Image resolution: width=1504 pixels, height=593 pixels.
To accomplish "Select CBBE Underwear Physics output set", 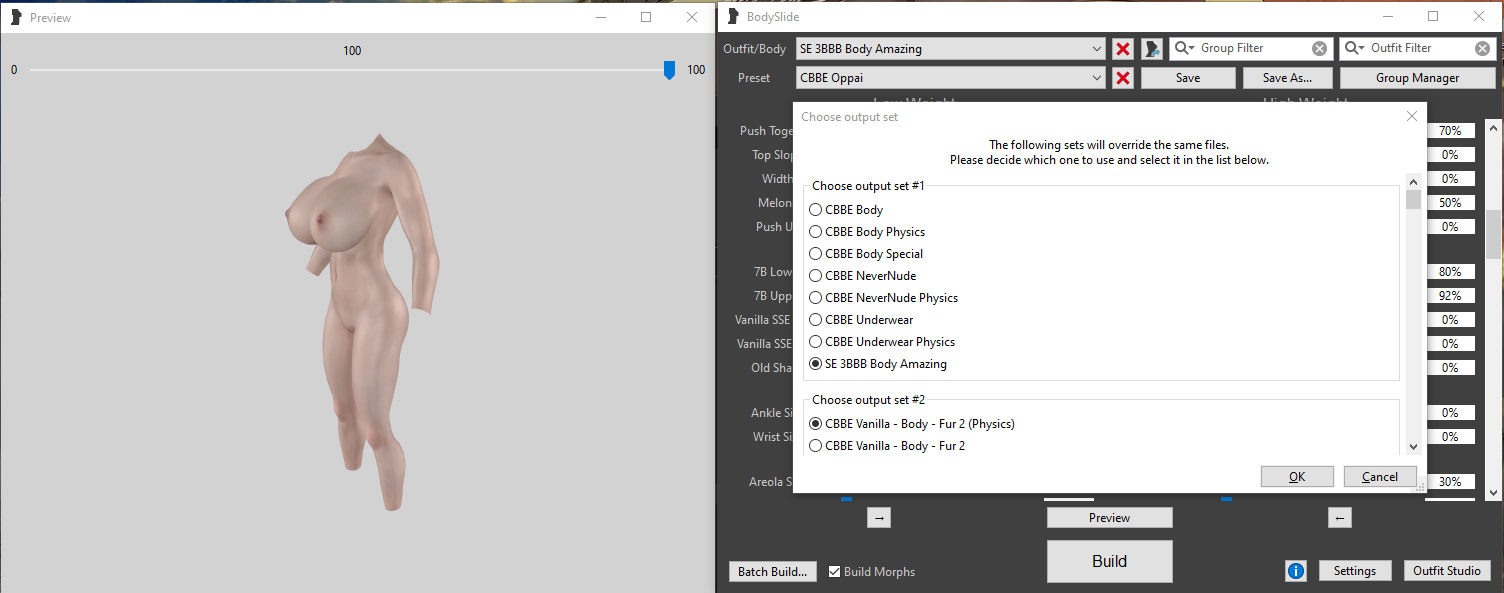I will tap(882, 342).
